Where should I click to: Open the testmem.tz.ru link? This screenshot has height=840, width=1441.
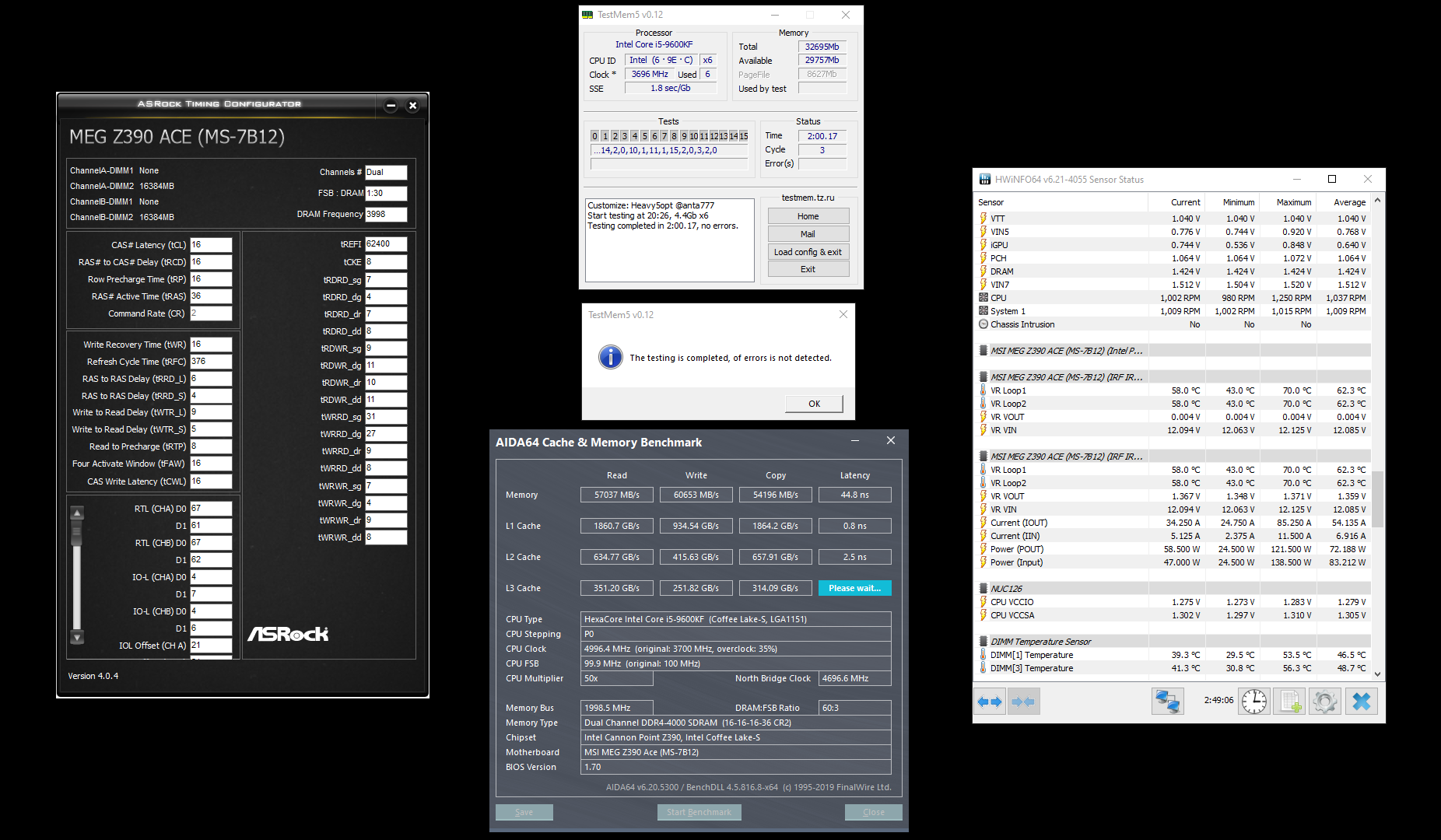click(x=808, y=198)
